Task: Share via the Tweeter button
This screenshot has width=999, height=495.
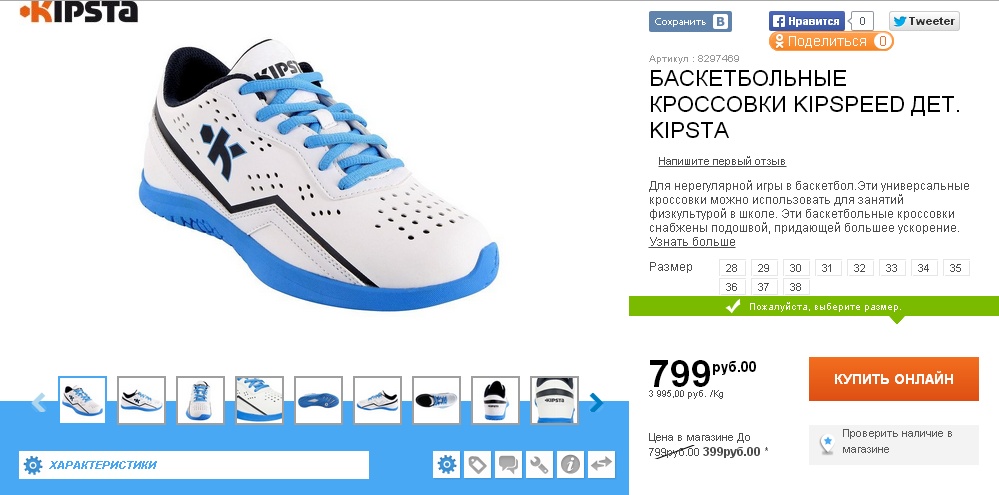Action: click(924, 21)
